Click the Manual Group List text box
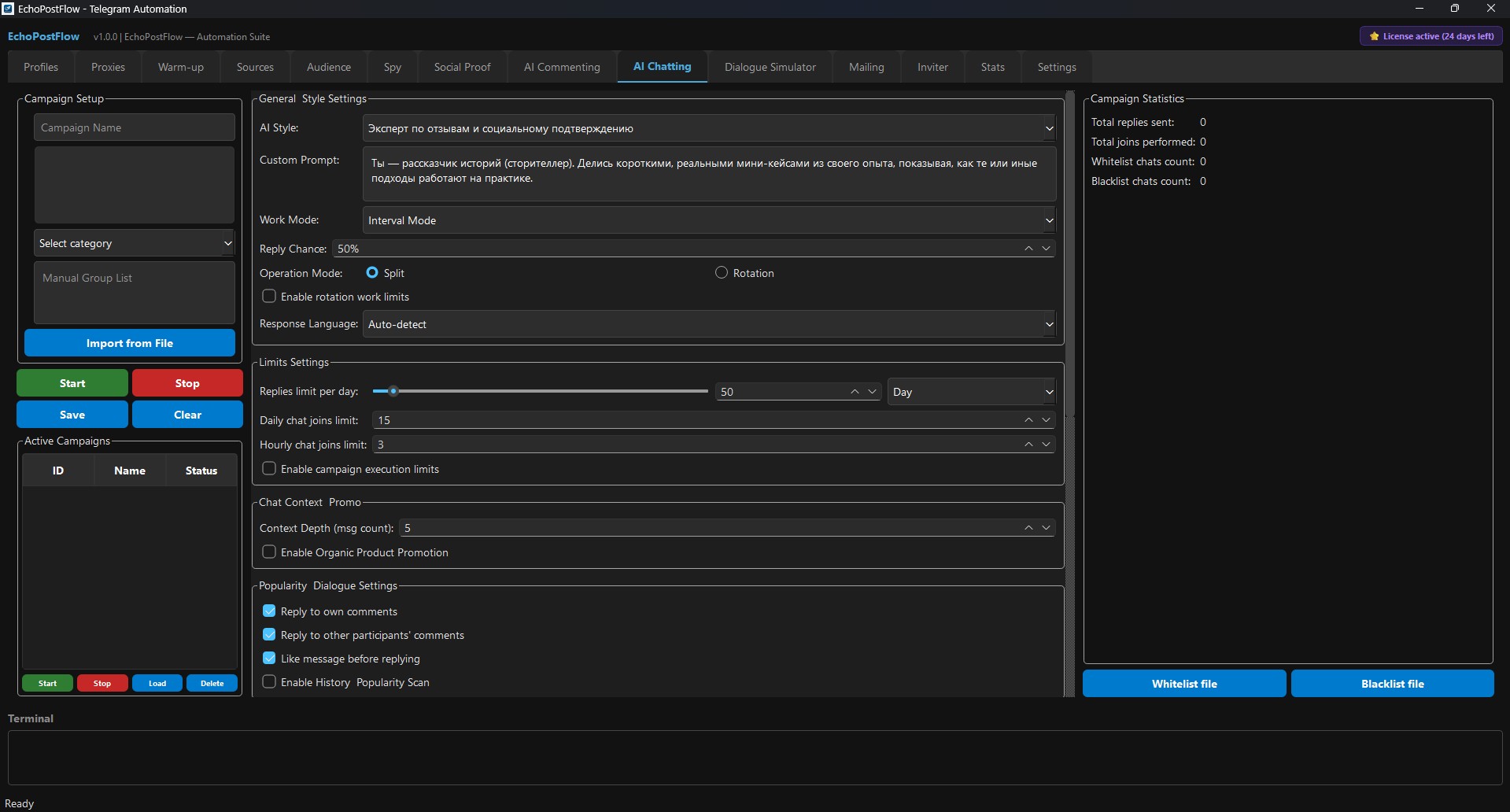Screen dimensions: 1510x812 pos(135,293)
